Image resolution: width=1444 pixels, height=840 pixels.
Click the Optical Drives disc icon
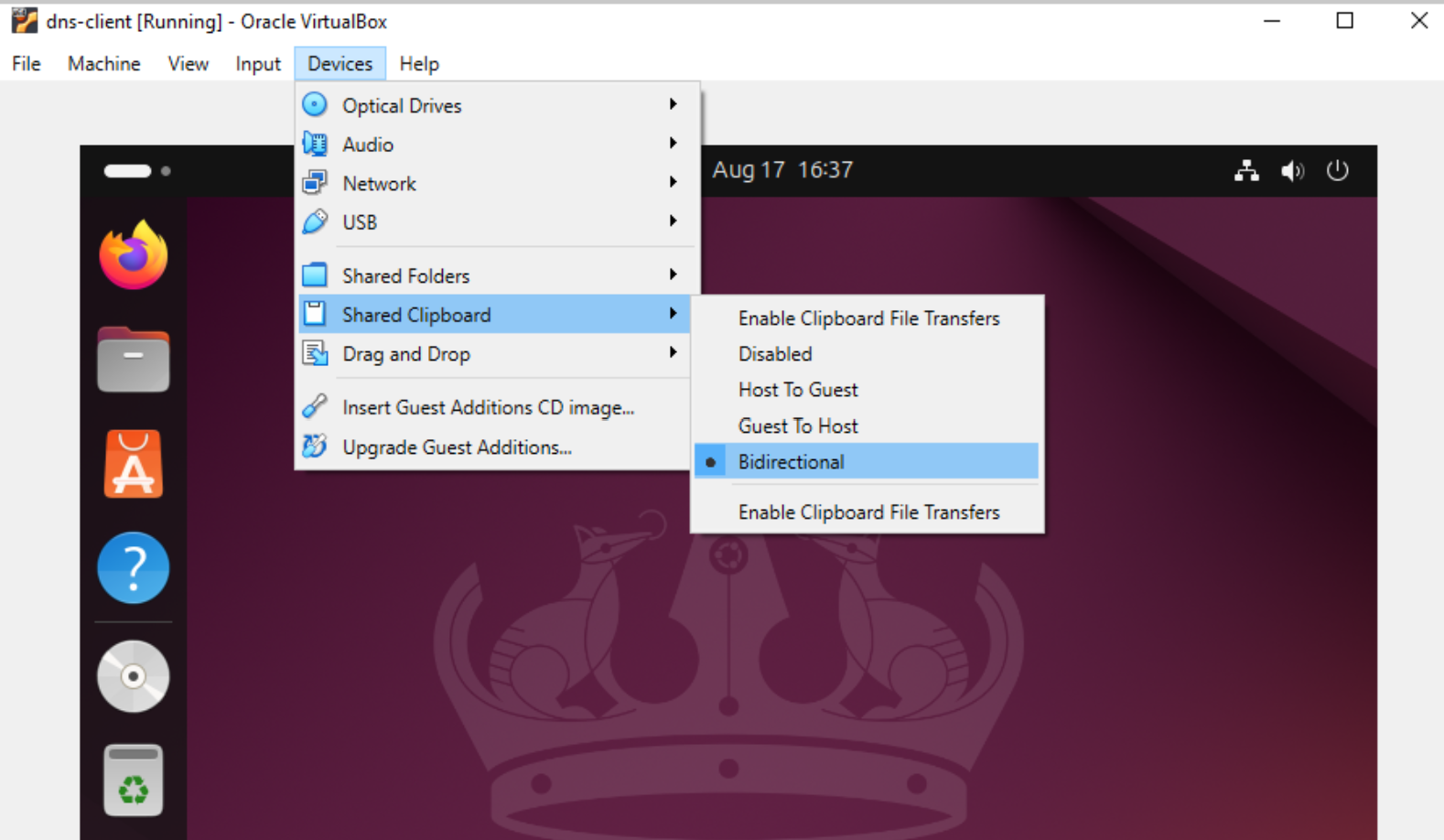(x=315, y=104)
